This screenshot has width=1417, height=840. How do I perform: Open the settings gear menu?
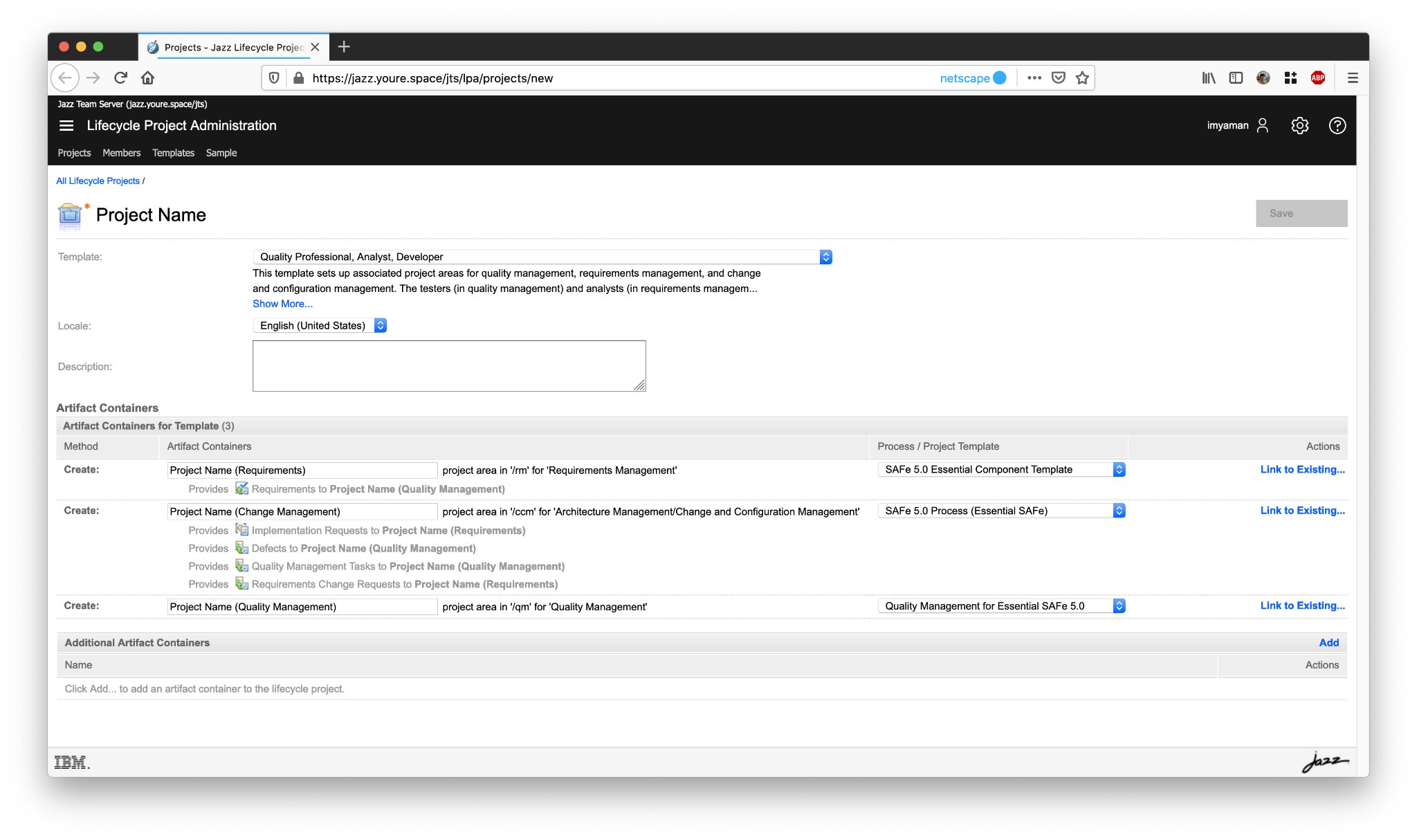pyautogui.click(x=1299, y=125)
